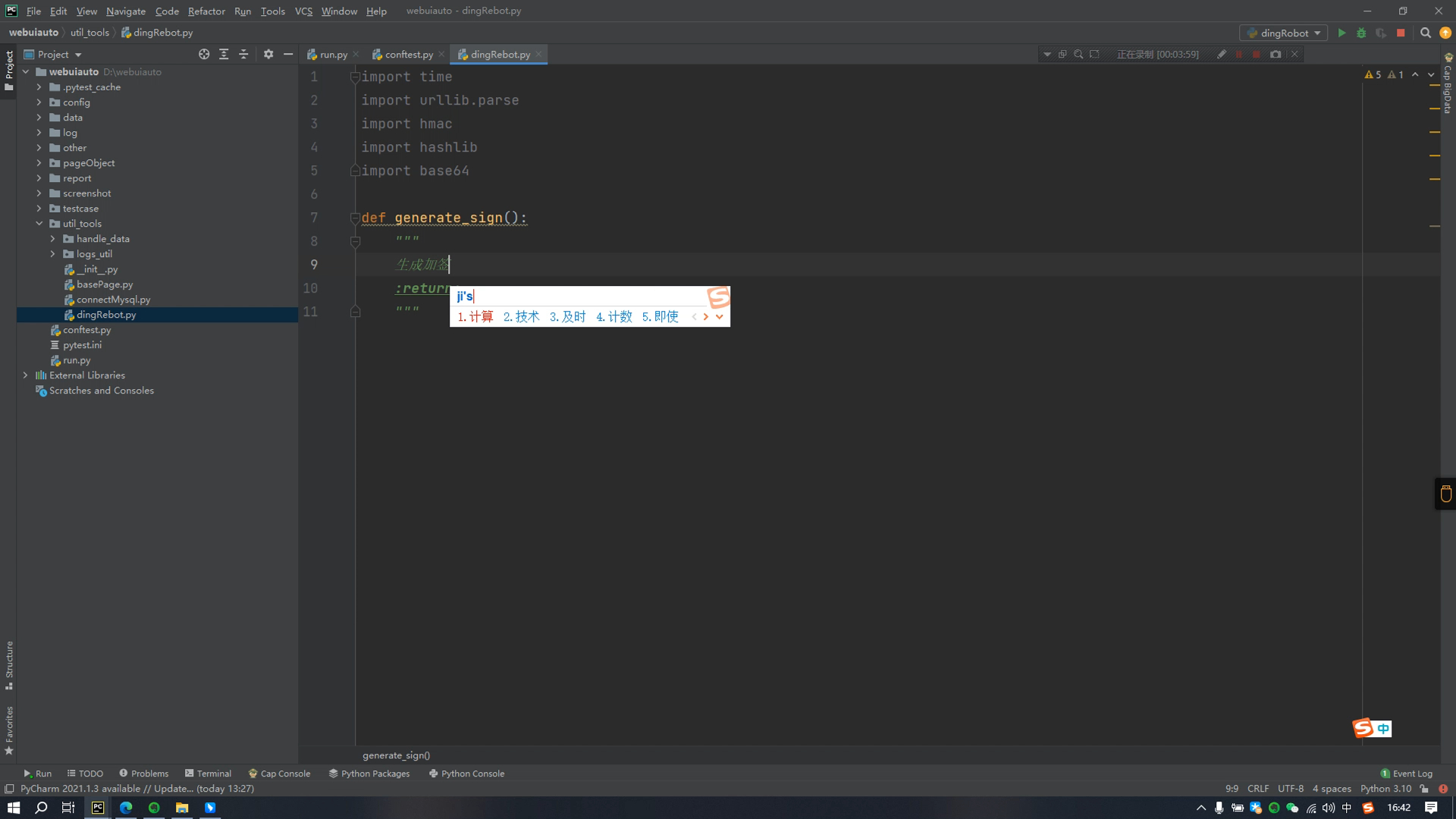Open the File menu
The height and width of the screenshot is (819, 1456).
(x=33, y=11)
